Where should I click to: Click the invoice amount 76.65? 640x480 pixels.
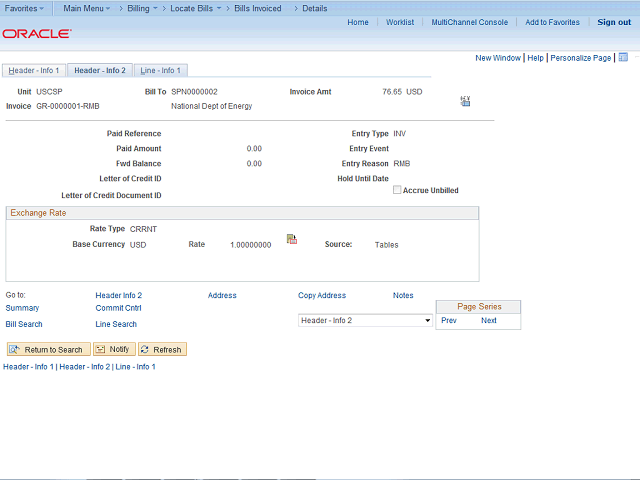[x=392, y=92]
